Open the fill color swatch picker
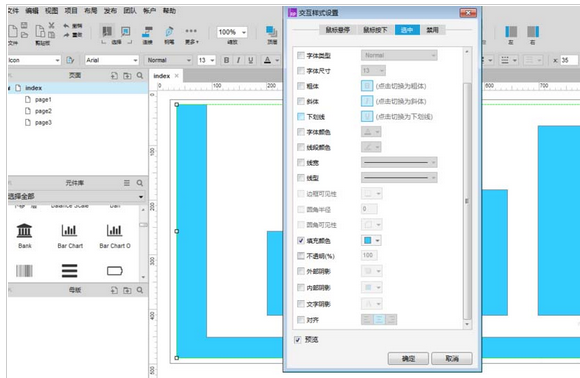This screenshot has width=580, height=378. pos(371,241)
